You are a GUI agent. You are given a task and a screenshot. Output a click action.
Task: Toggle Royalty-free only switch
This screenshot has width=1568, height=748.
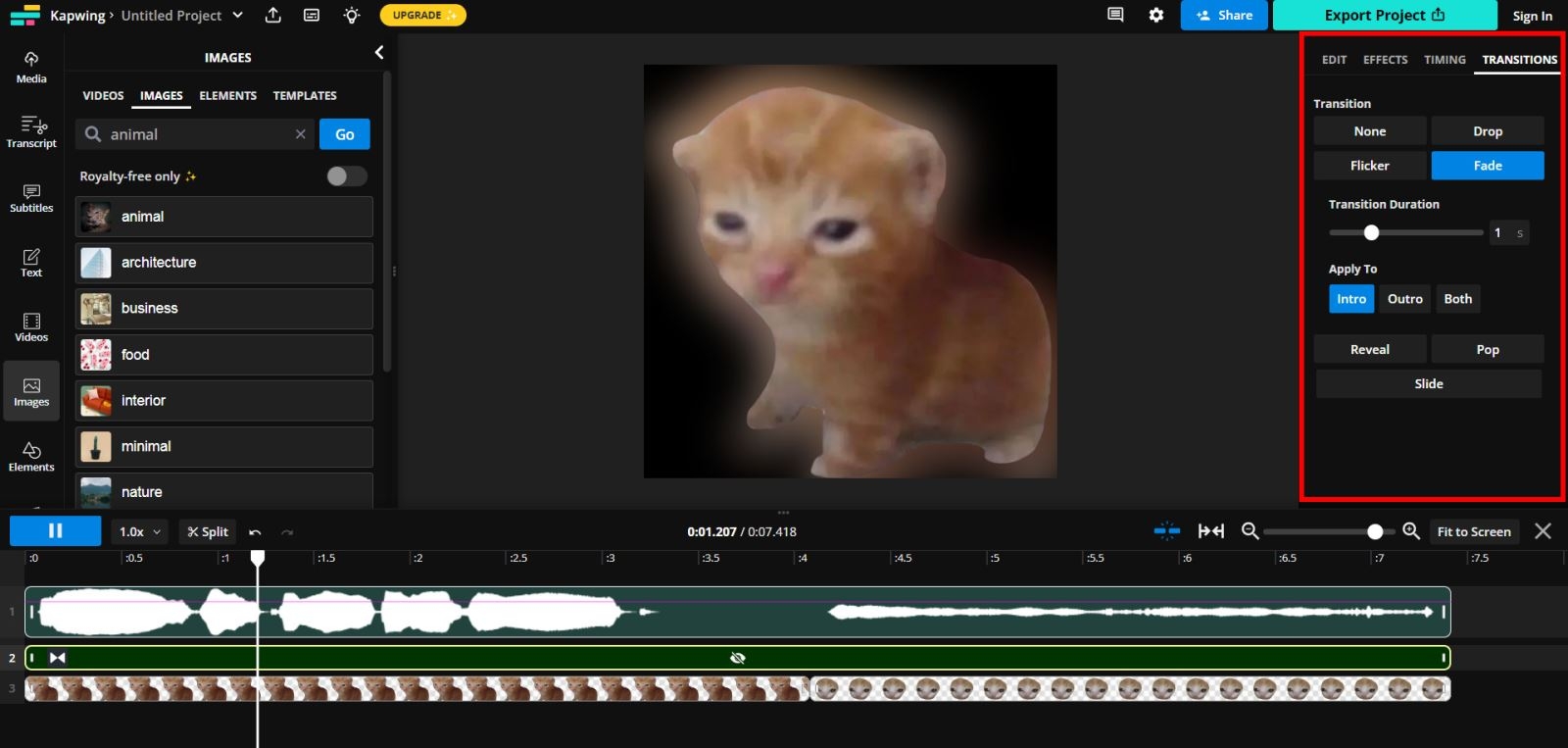point(347,176)
